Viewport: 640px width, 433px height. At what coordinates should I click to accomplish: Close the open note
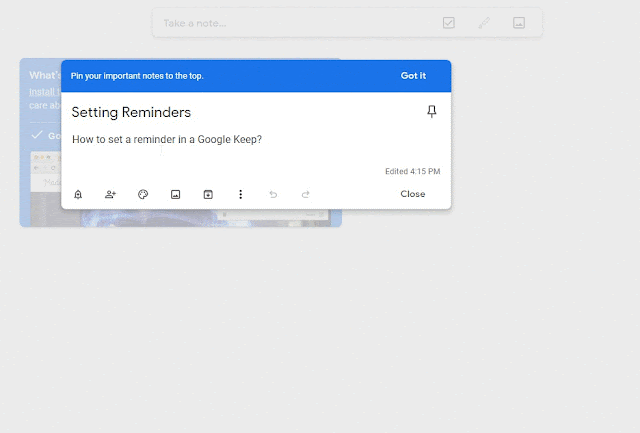pos(413,194)
